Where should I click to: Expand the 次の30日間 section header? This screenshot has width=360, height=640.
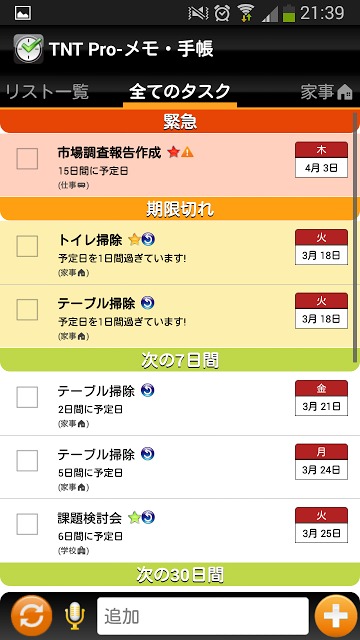[x=180, y=574]
